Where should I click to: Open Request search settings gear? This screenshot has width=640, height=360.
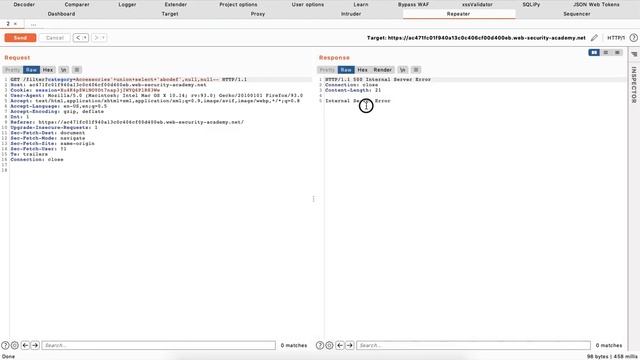[15, 345]
